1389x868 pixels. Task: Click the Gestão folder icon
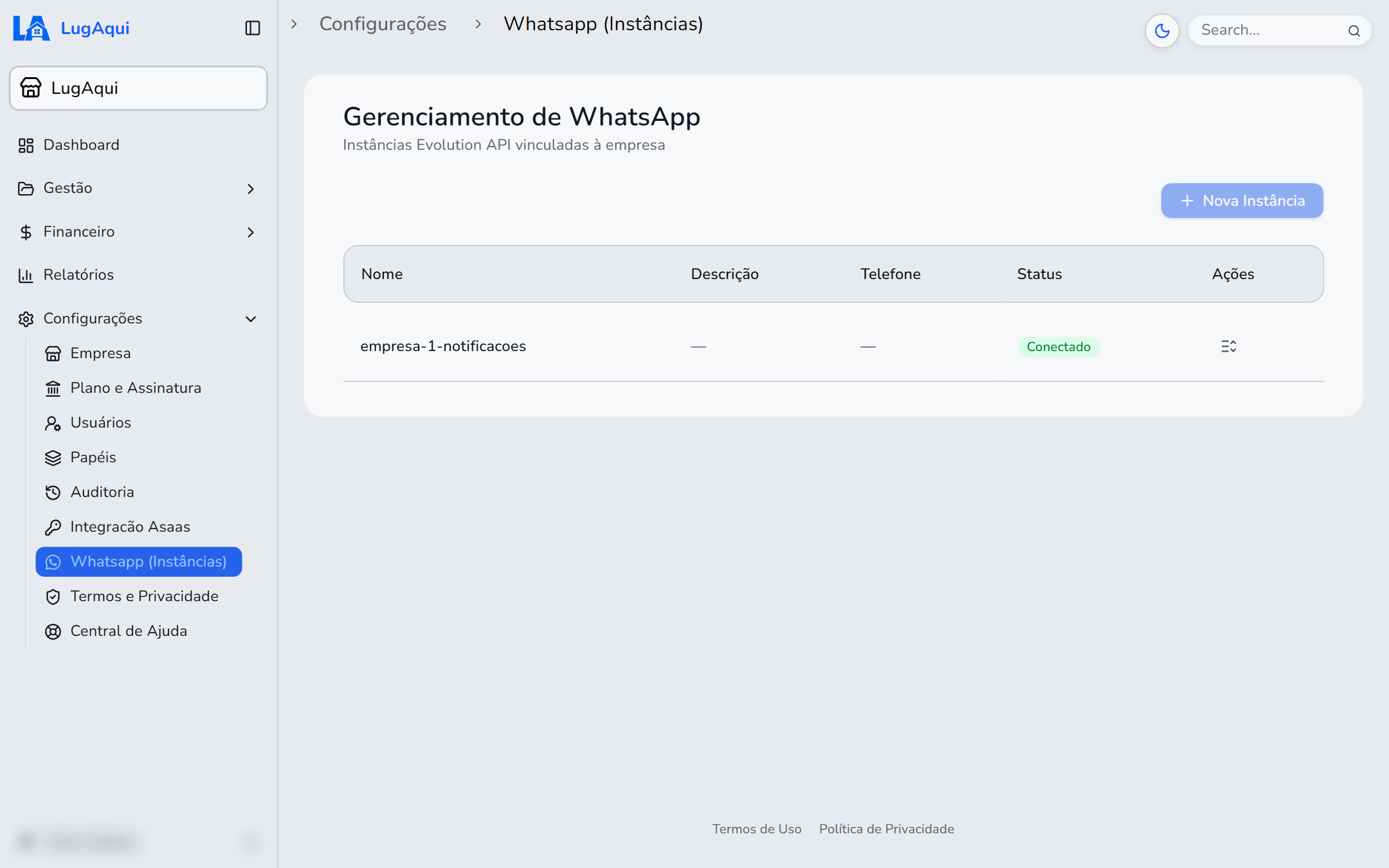26,188
